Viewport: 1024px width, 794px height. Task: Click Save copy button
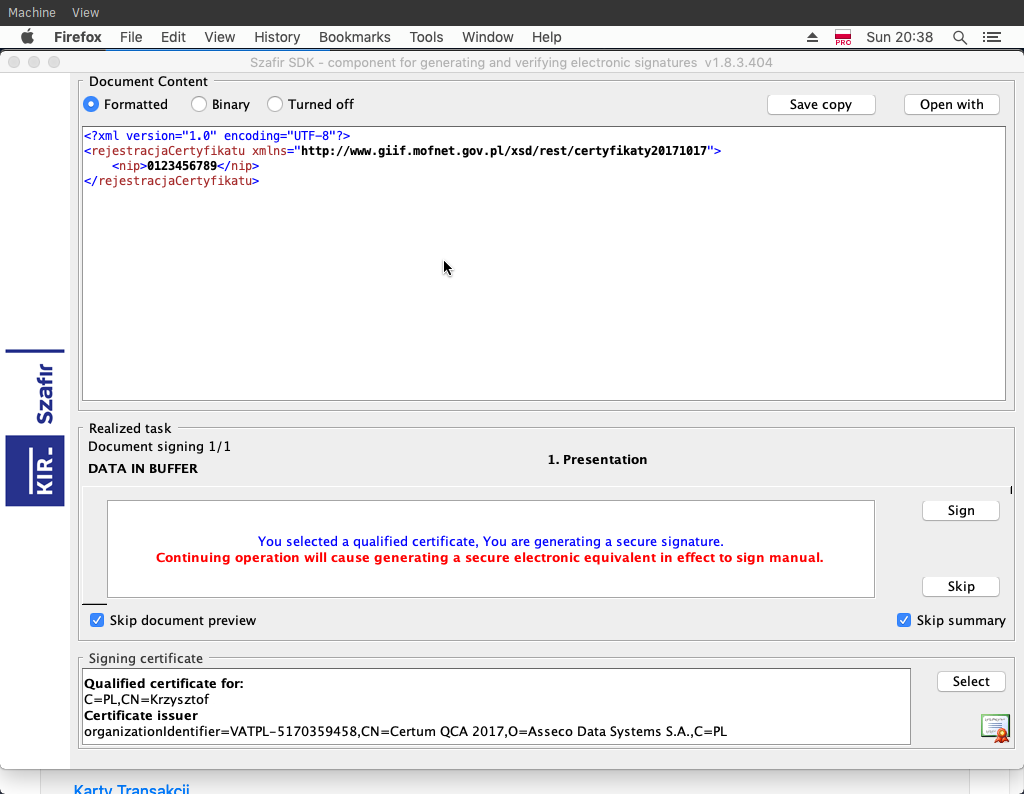point(820,104)
